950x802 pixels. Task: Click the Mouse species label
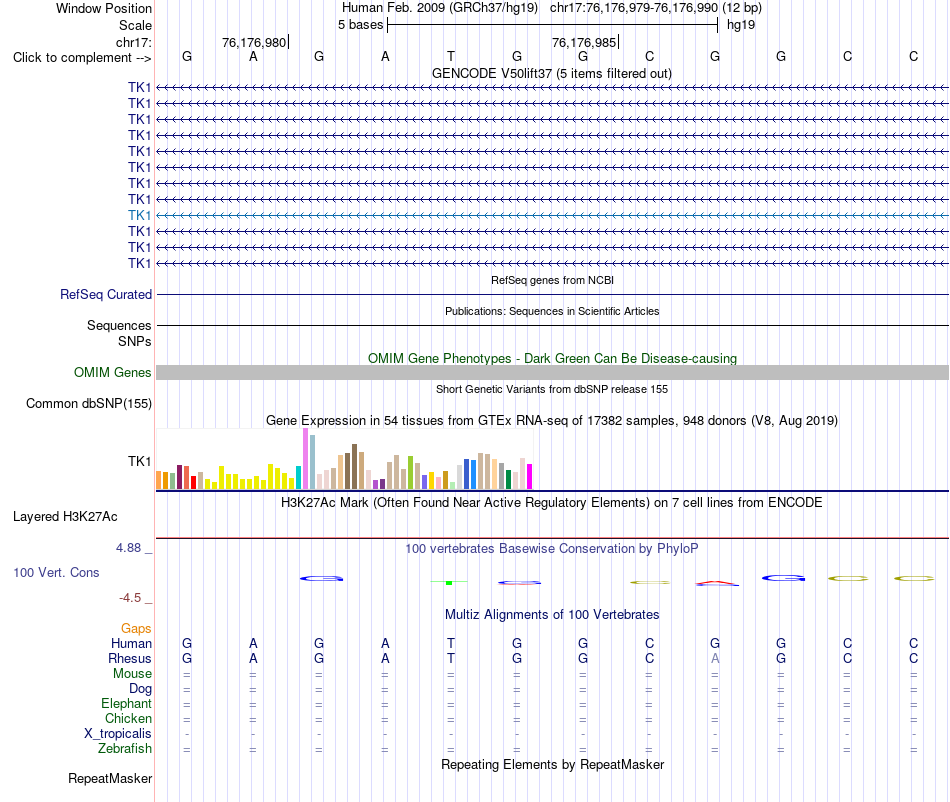pos(132,674)
